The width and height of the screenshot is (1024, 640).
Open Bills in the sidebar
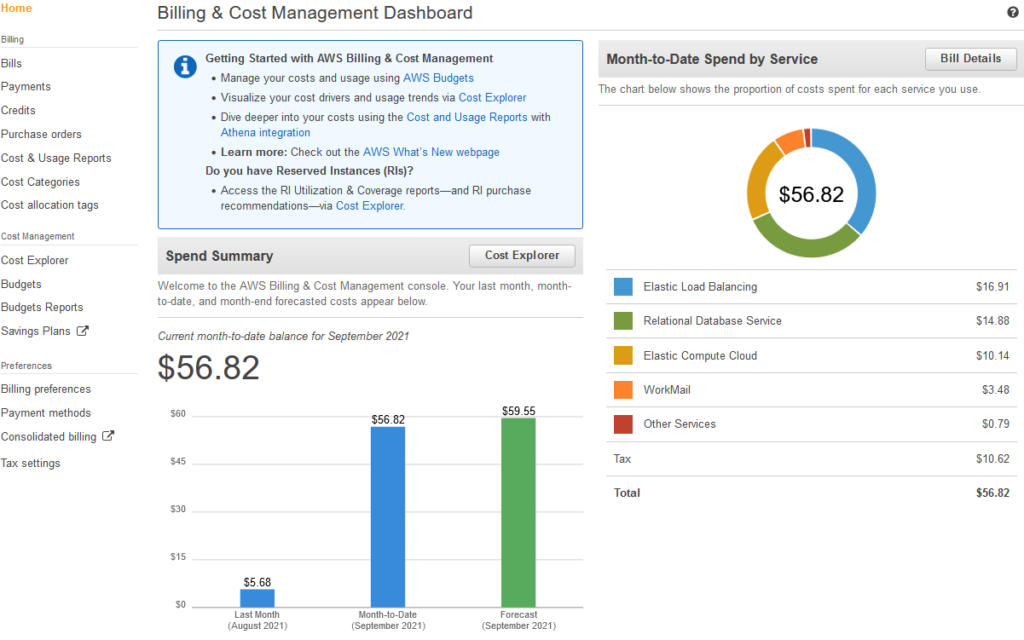pos(11,63)
